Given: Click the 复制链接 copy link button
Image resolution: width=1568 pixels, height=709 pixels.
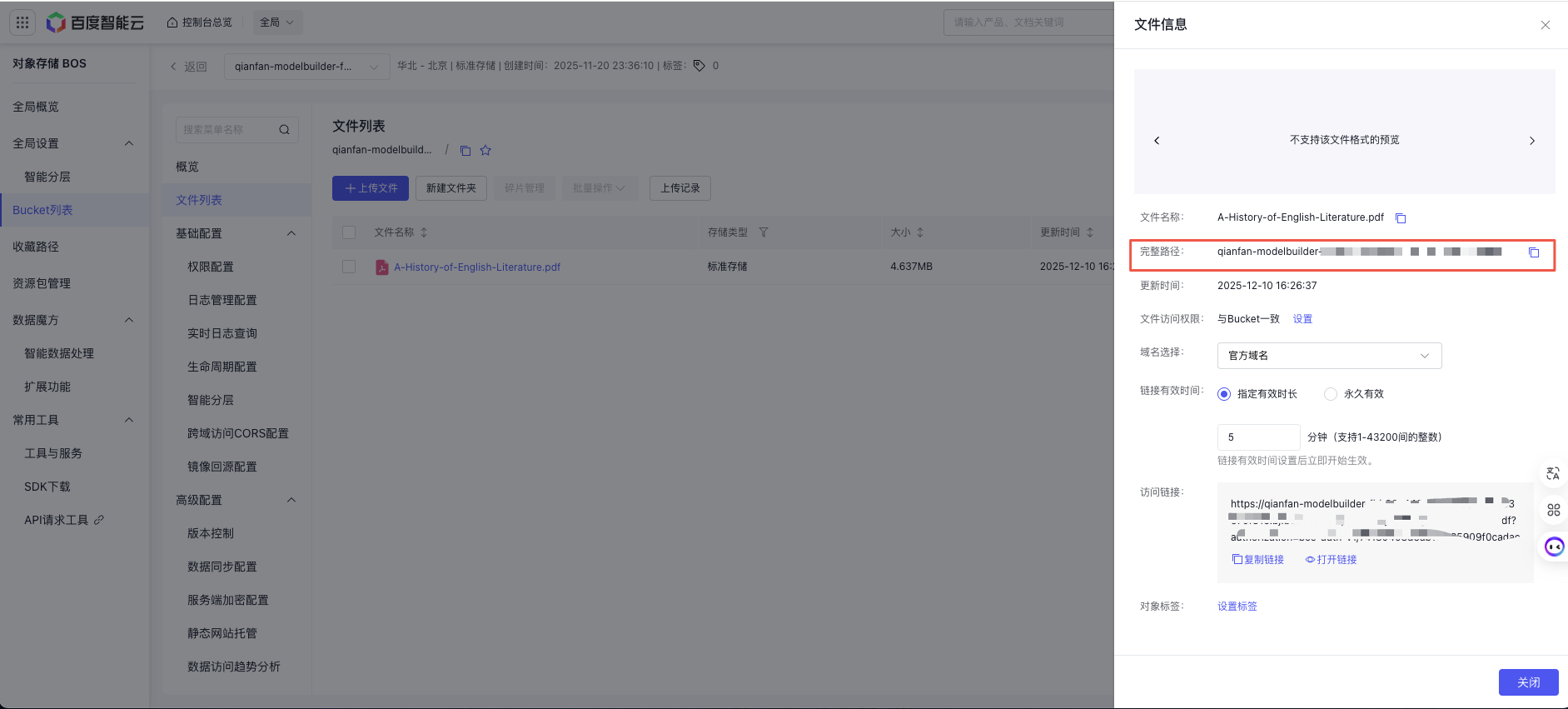Looking at the screenshot, I should [x=1258, y=560].
